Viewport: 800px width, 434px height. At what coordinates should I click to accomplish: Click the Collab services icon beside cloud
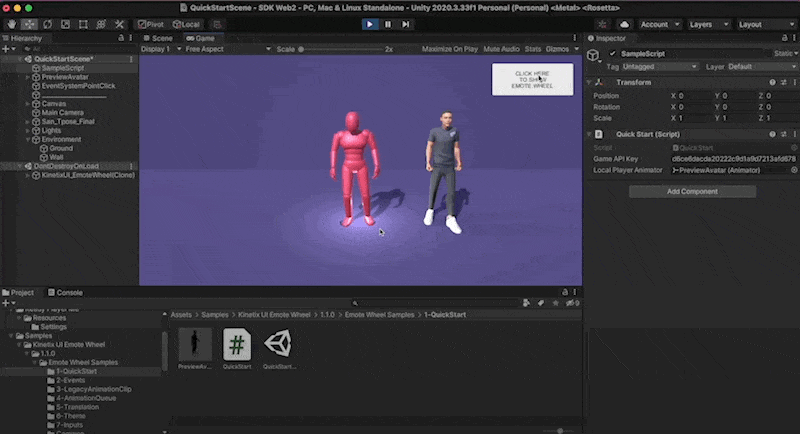pos(603,24)
